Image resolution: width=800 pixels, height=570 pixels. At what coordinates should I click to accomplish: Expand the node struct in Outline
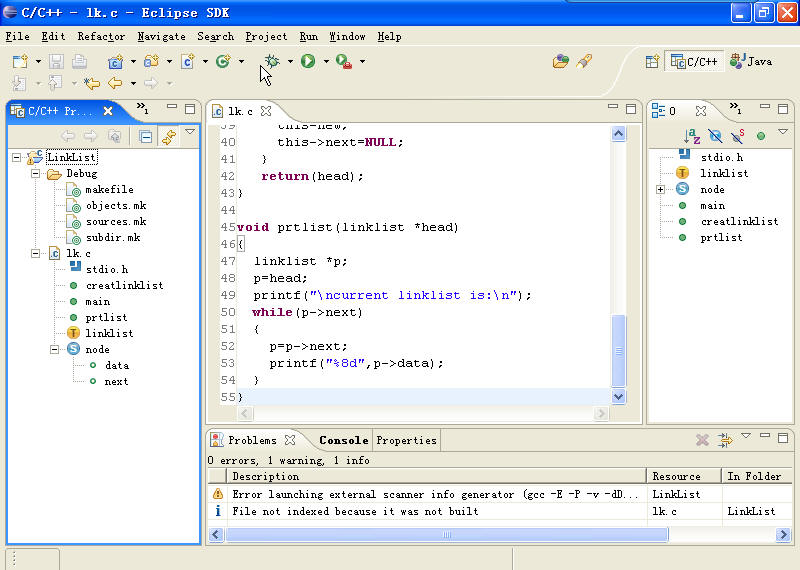point(661,190)
